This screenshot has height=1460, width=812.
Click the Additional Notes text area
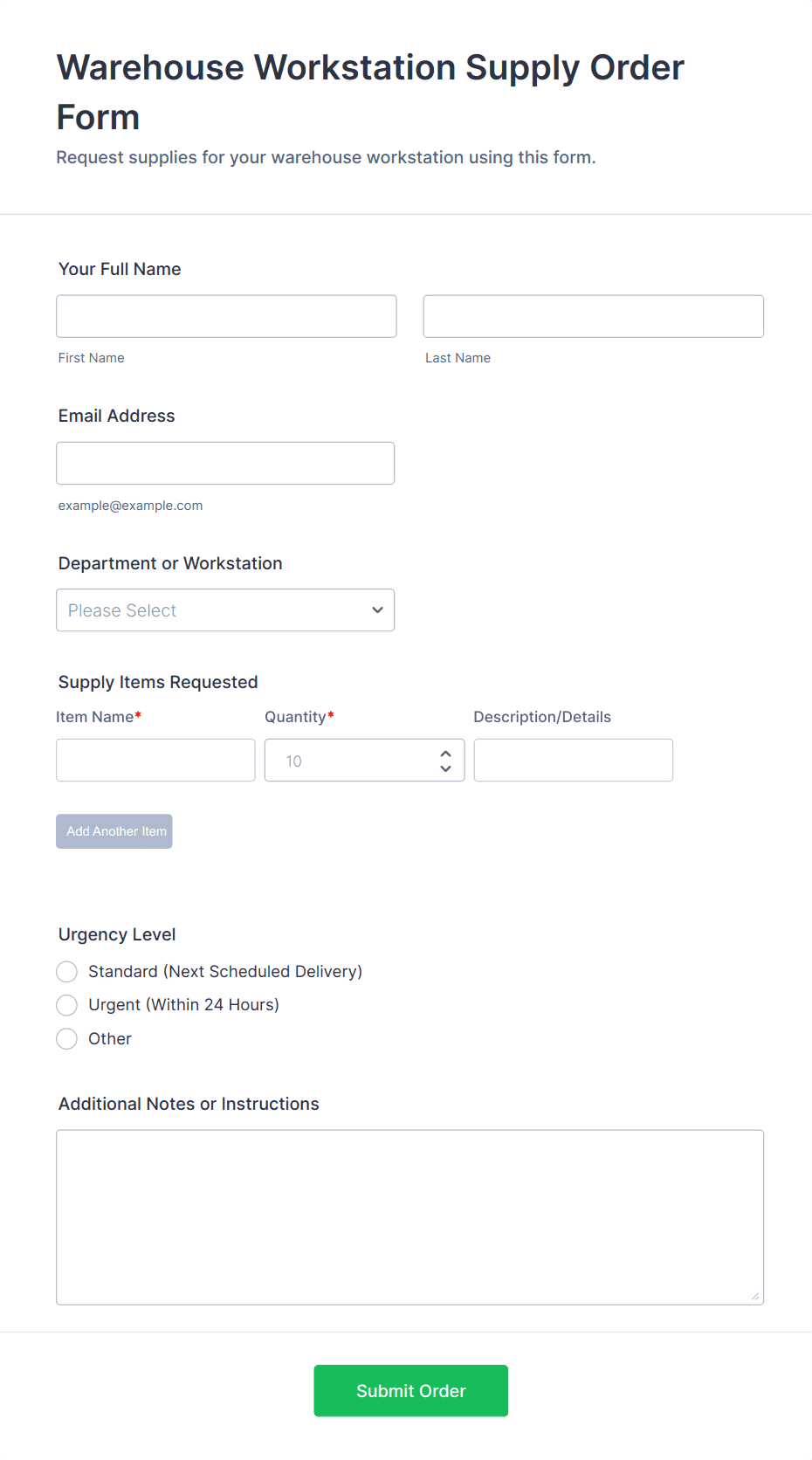coord(410,1218)
